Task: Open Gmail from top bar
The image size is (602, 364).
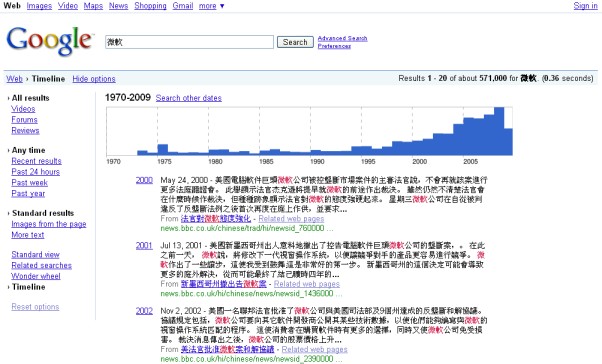Action: pos(183,6)
